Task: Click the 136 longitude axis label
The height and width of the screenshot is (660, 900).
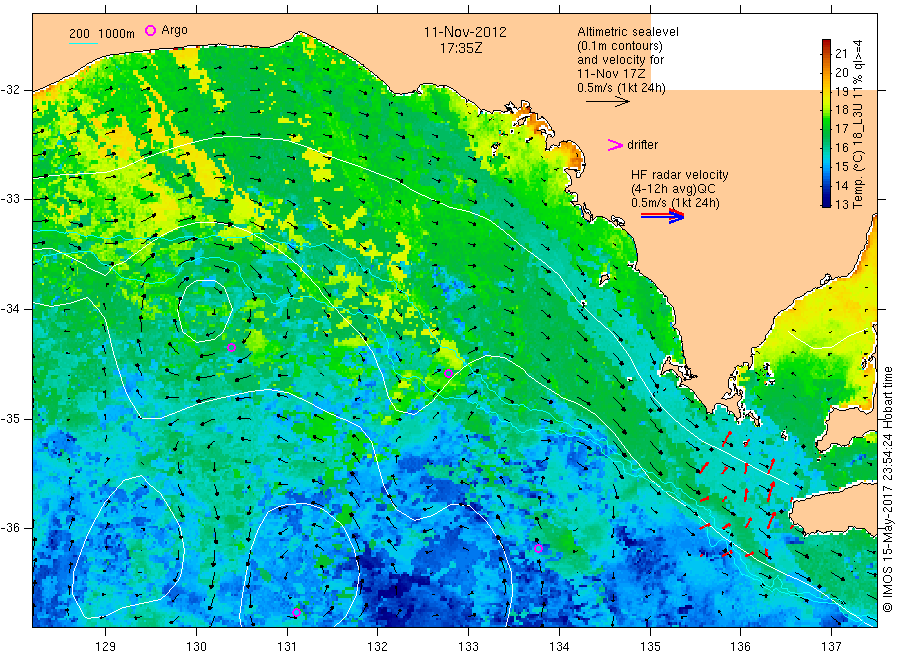Action: tap(740, 647)
